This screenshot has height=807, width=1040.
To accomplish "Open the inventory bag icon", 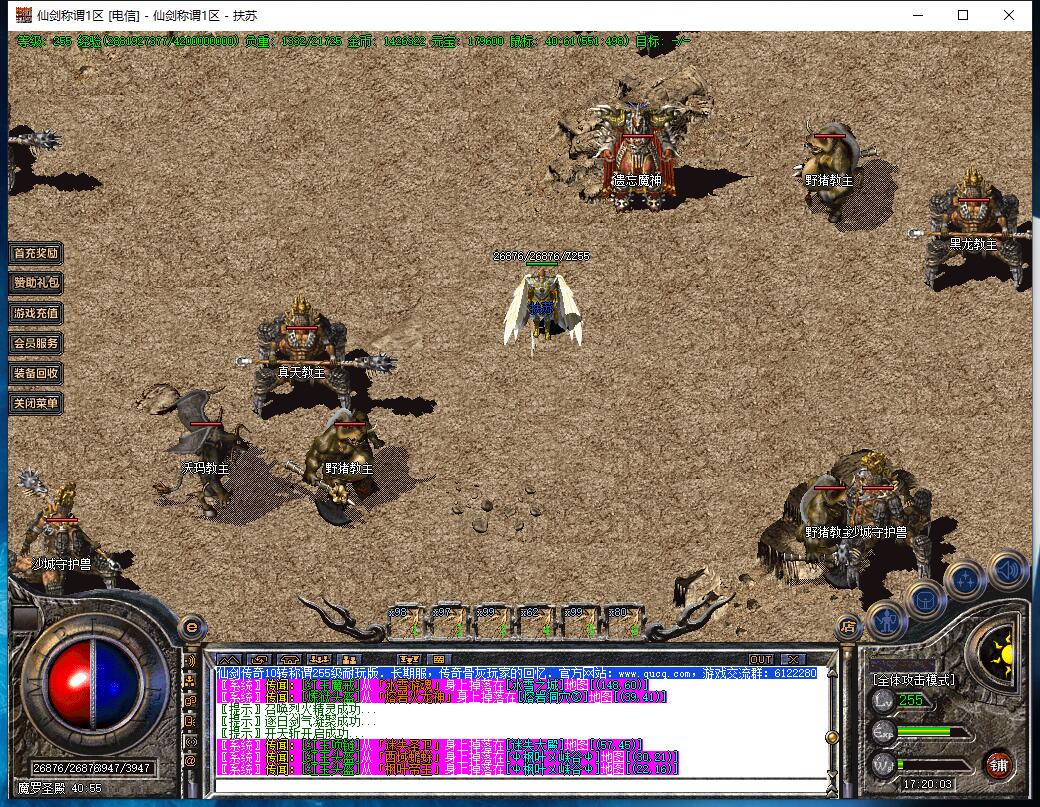I will [x=925, y=600].
